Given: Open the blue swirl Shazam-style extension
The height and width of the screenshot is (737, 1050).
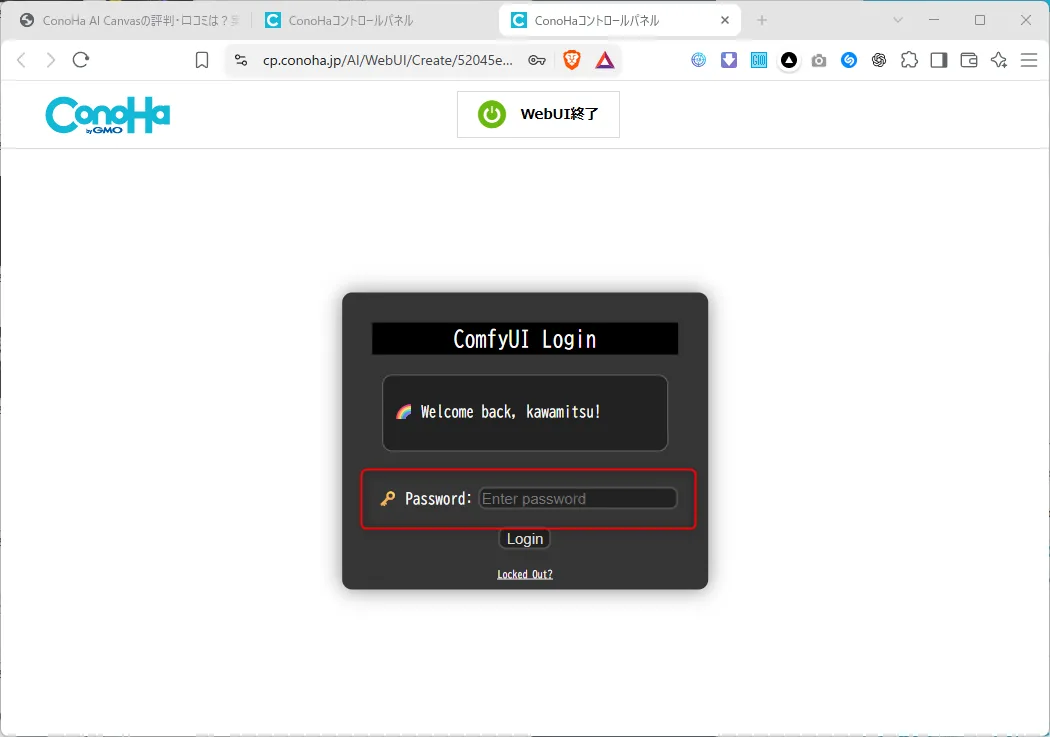Looking at the screenshot, I should pos(849,60).
